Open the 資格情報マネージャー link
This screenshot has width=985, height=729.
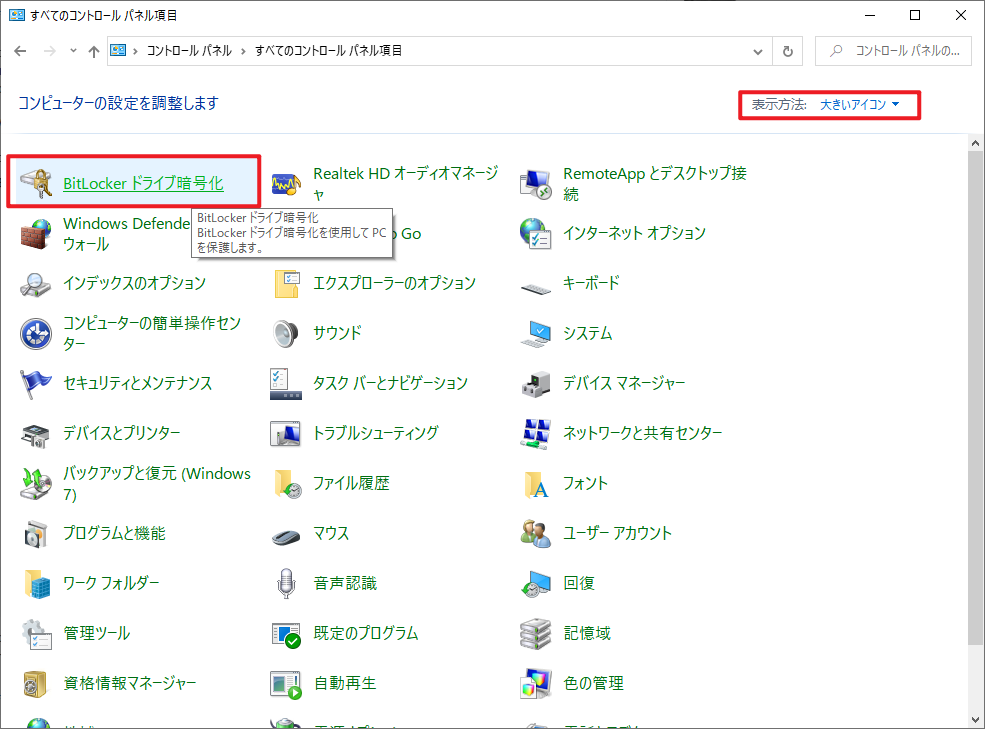pos(129,683)
